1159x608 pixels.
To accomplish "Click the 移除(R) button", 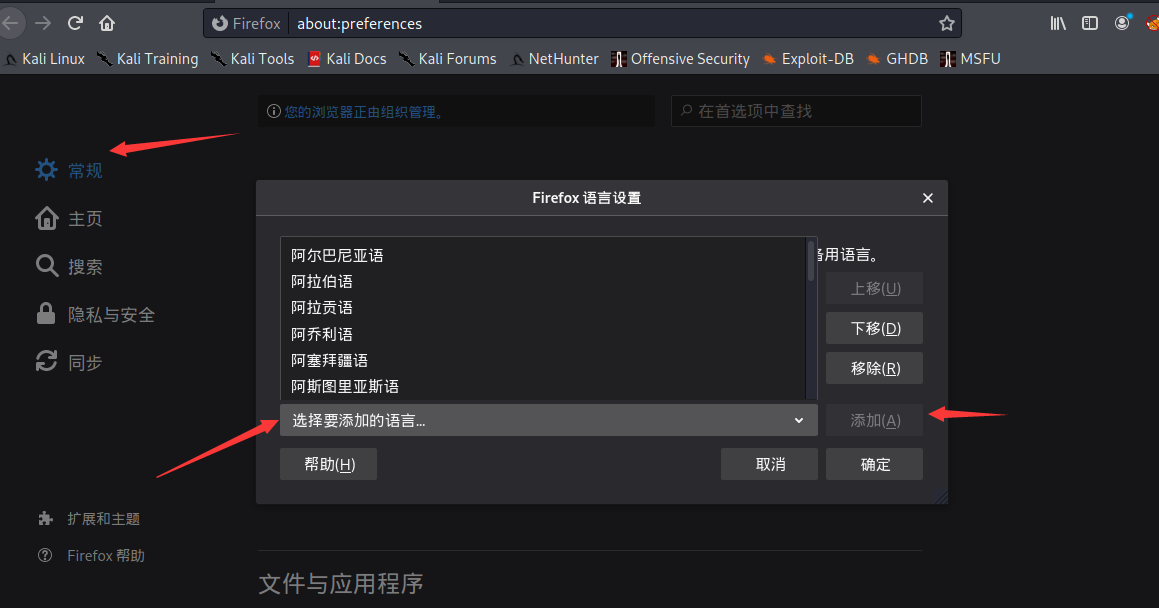I will point(874,368).
